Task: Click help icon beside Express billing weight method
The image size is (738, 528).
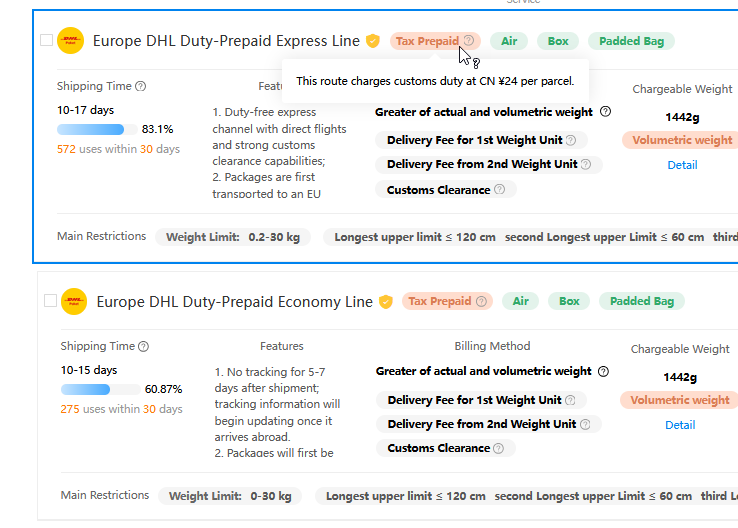Action: [606, 112]
